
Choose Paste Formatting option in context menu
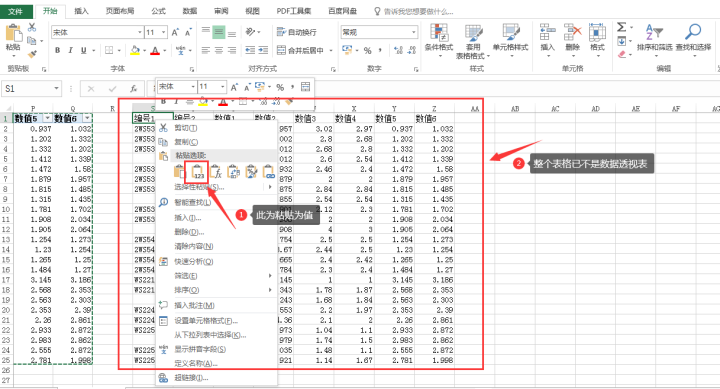pos(251,172)
